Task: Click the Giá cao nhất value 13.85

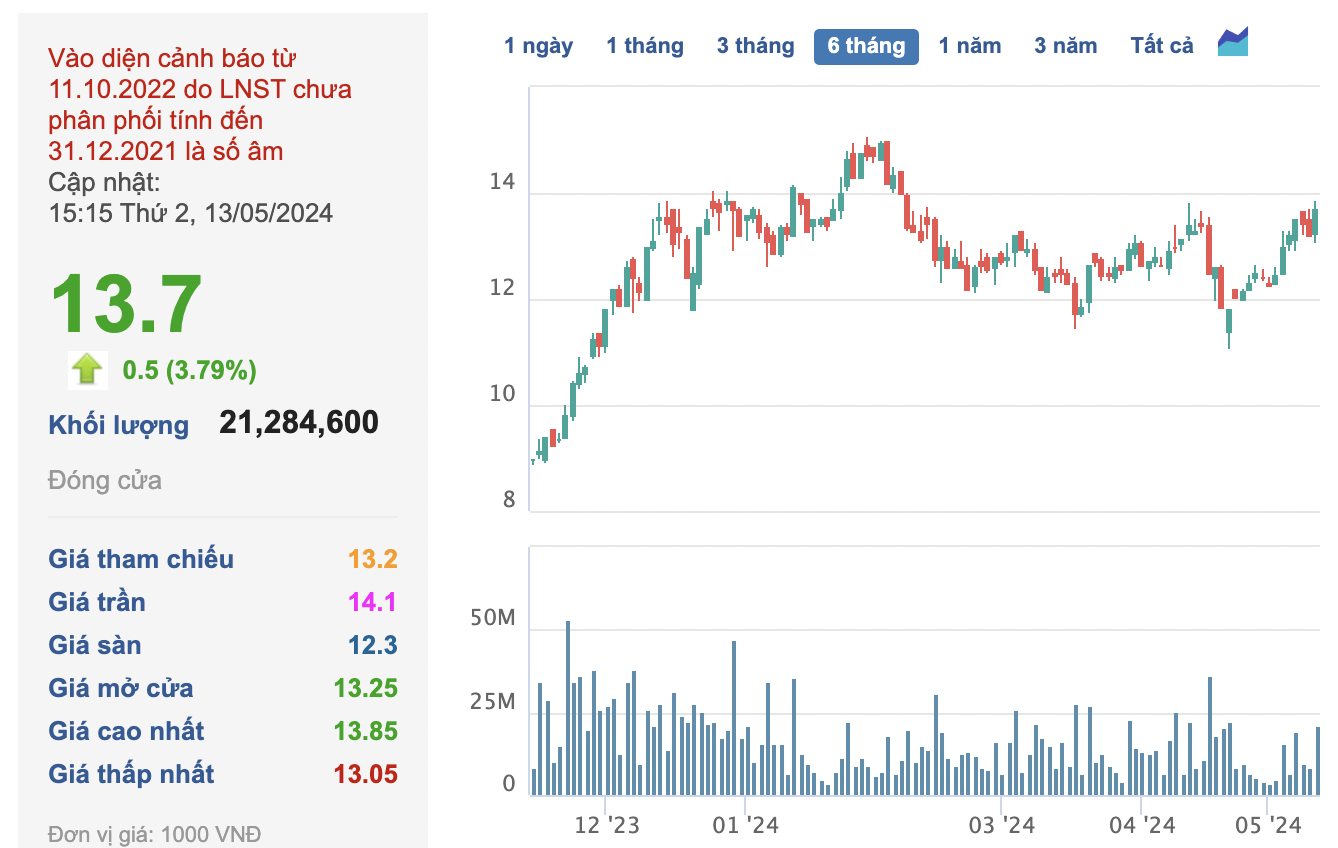Action: 365,731
